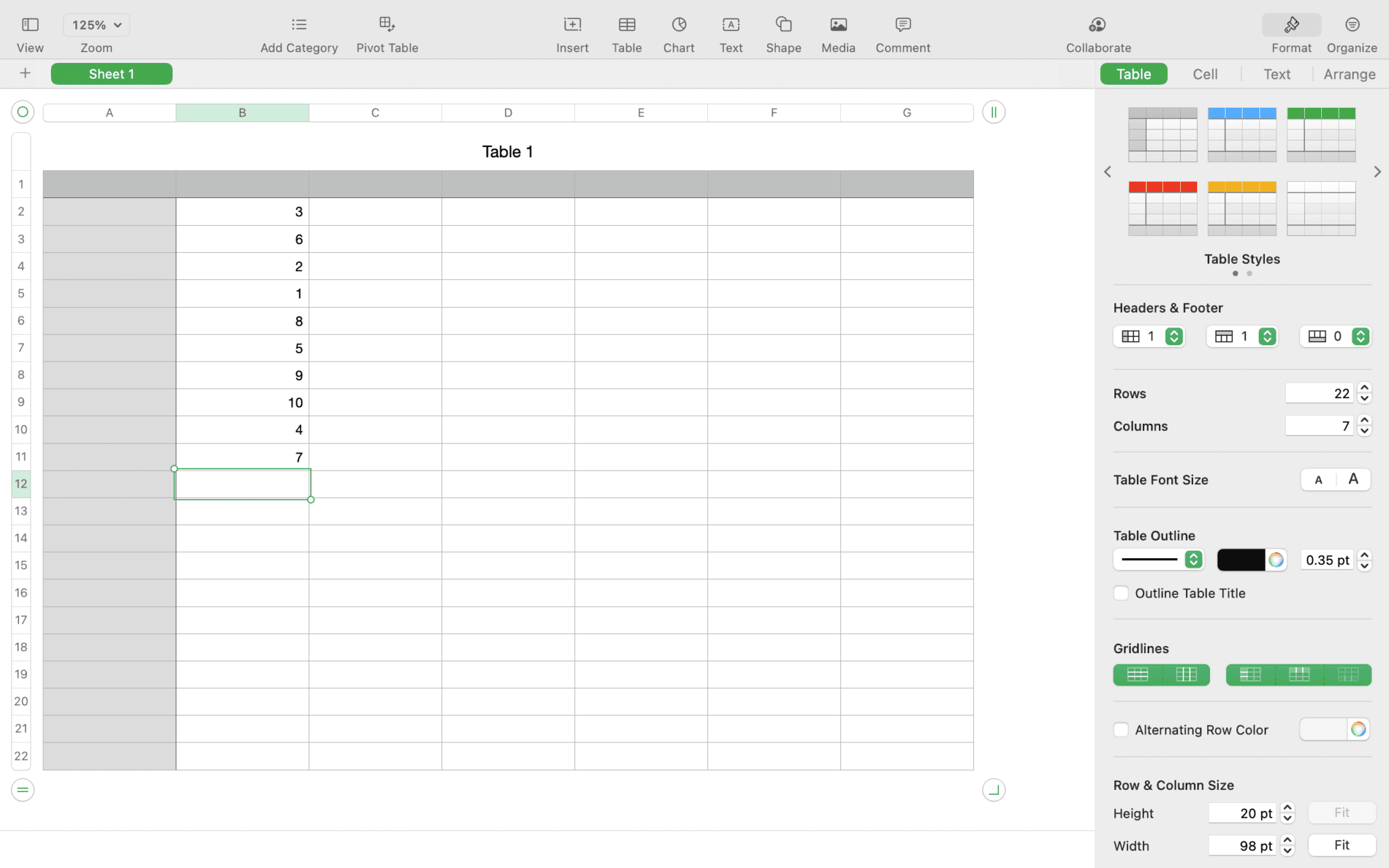Viewport: 1389px width, 868px height.
Task: Open the table outline color picker
Action: coord(1276,559)
